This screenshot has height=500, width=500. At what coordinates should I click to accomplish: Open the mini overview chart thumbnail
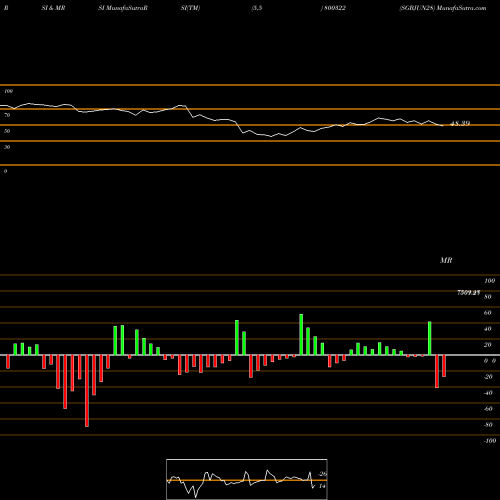click(x=247, y=479)
